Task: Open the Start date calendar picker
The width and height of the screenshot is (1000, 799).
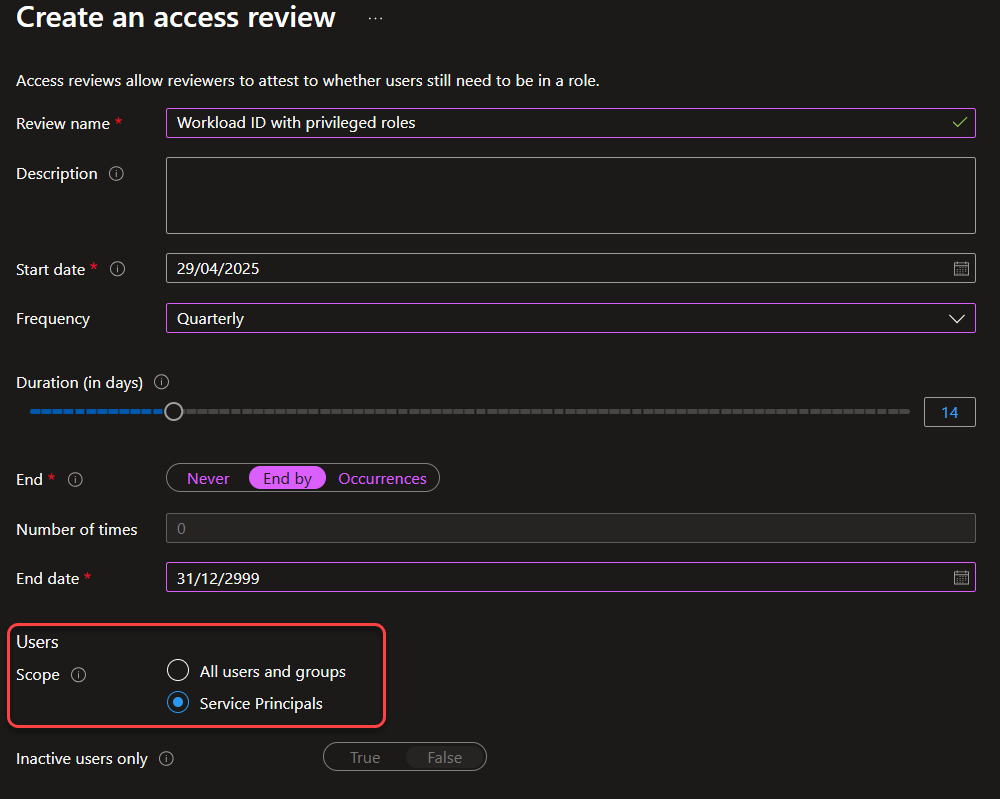Action: click(961, 268)
